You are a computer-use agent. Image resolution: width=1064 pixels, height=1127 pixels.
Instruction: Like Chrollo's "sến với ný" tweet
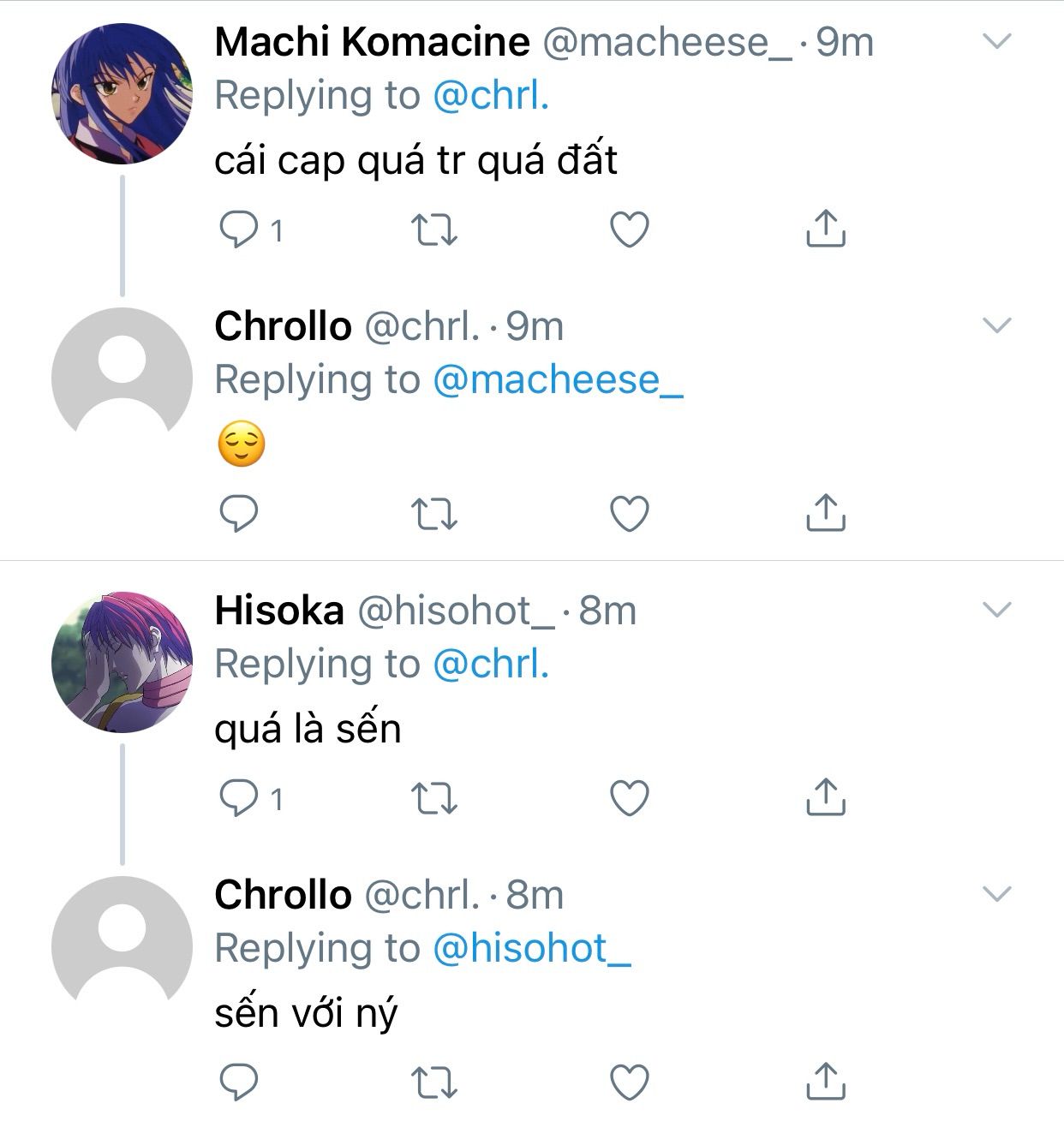tap(630, 1082)
